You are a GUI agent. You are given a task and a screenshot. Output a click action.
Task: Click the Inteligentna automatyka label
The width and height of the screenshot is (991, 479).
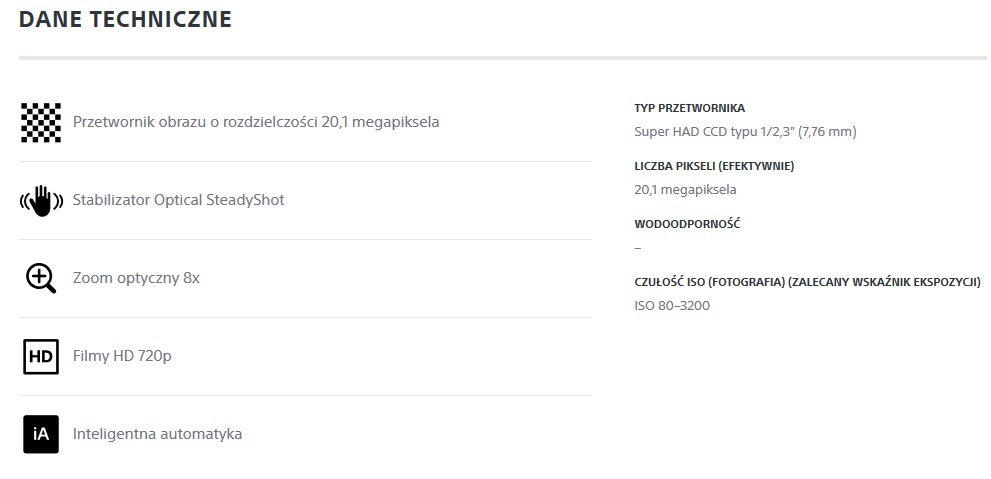coord(158,434)
